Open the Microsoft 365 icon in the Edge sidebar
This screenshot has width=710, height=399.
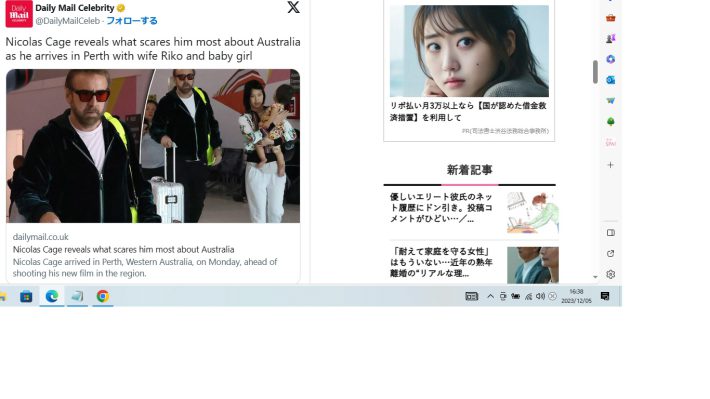point(610,59)
